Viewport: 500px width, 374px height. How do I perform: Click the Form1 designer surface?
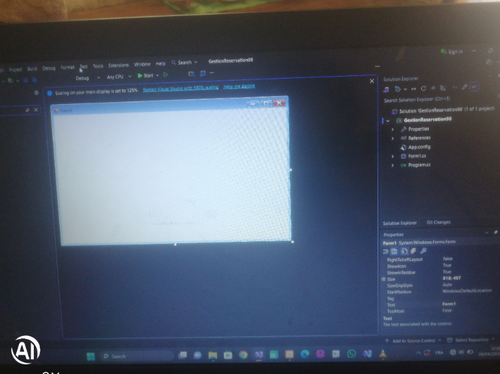(x=173, y=175)
